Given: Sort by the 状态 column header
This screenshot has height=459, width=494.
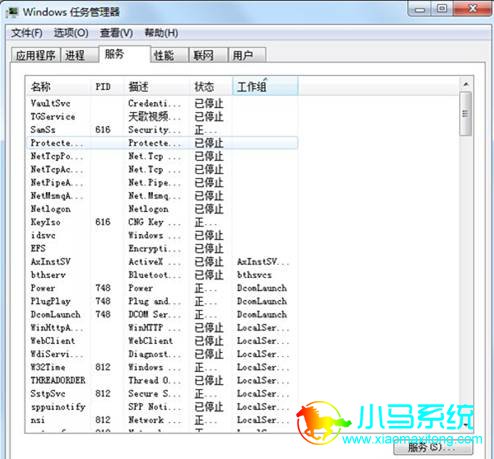Looking at the screenshot, I should pos(211,87).
